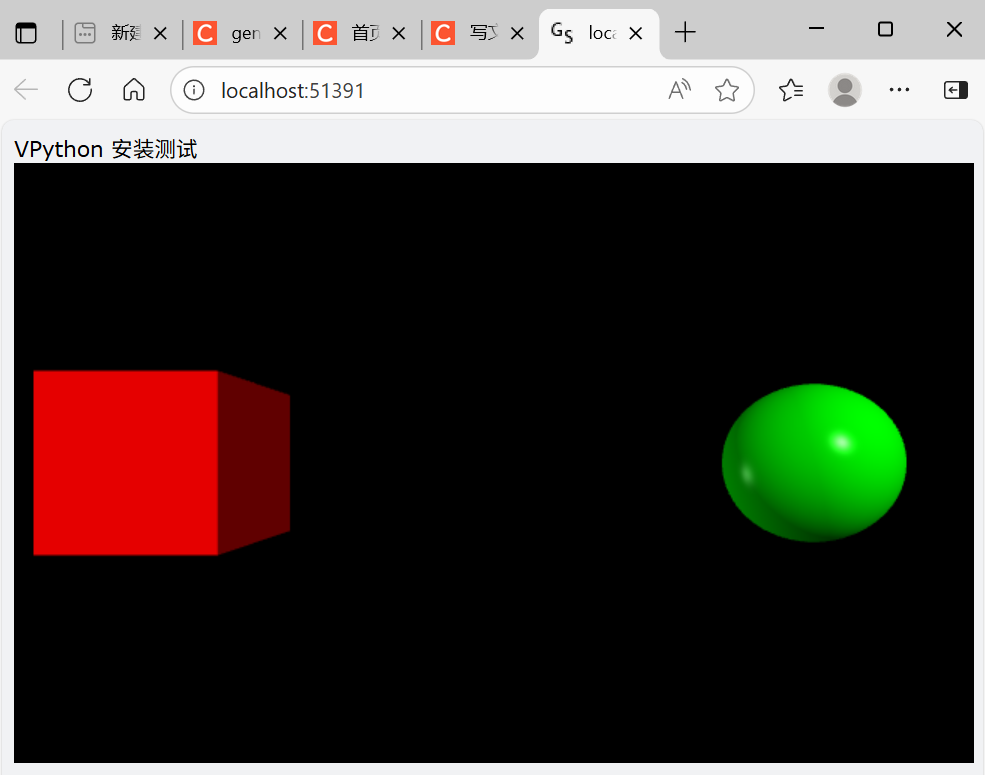985x775 pixels.
Task: Click the green sphere in the VPython canvas
Action: click(814, 462)
